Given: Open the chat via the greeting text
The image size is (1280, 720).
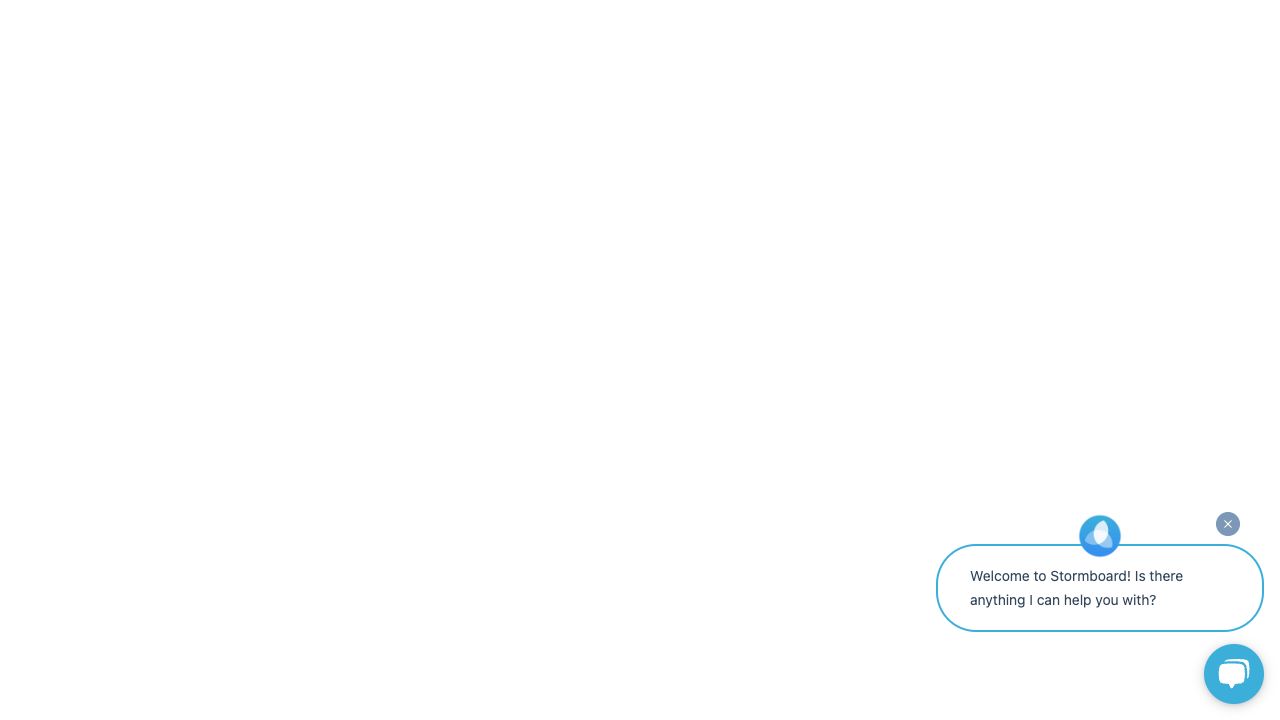Looking at the screenshot, I should pos(1076,588).
